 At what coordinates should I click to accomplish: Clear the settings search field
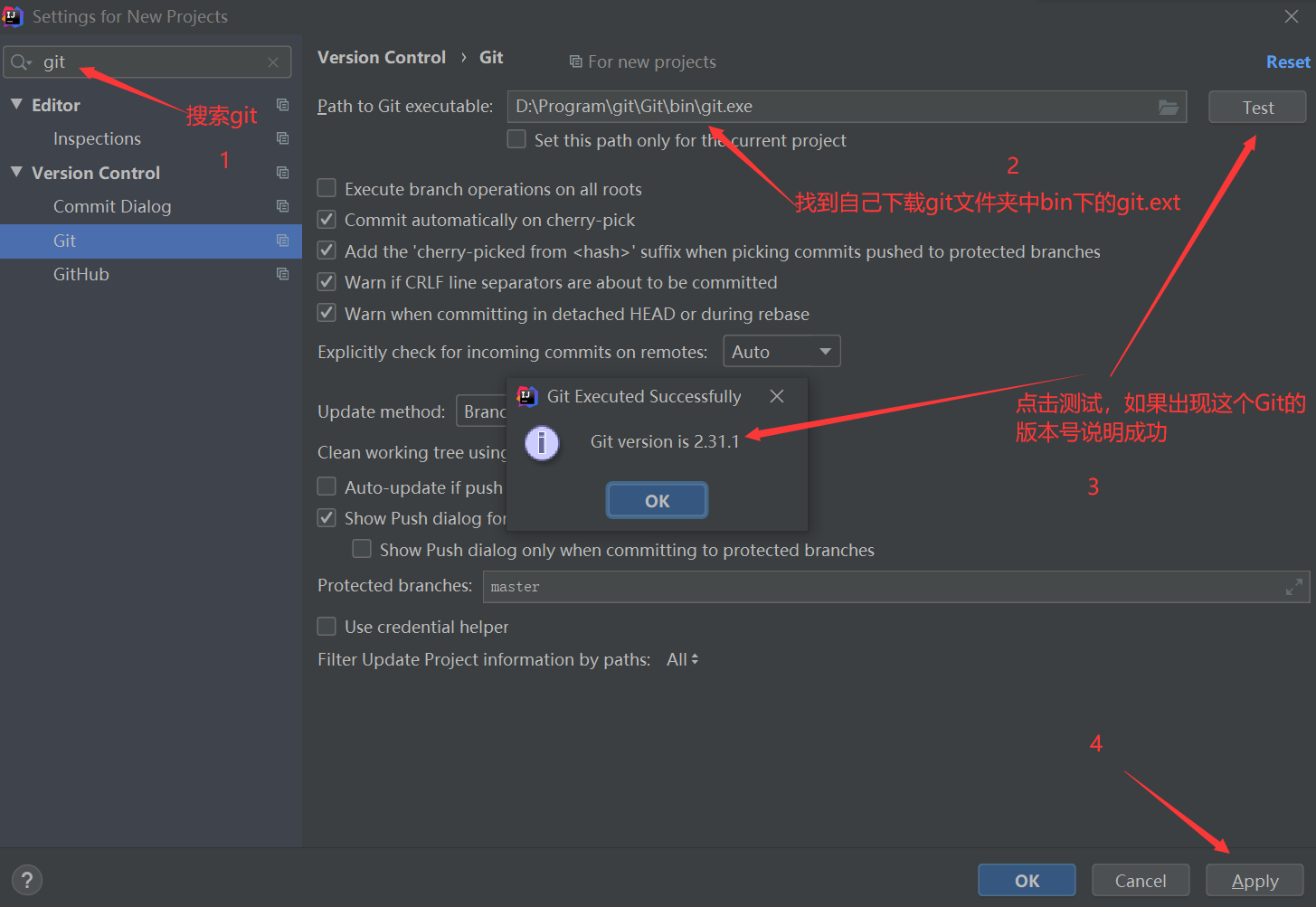(x=273, y=62)
